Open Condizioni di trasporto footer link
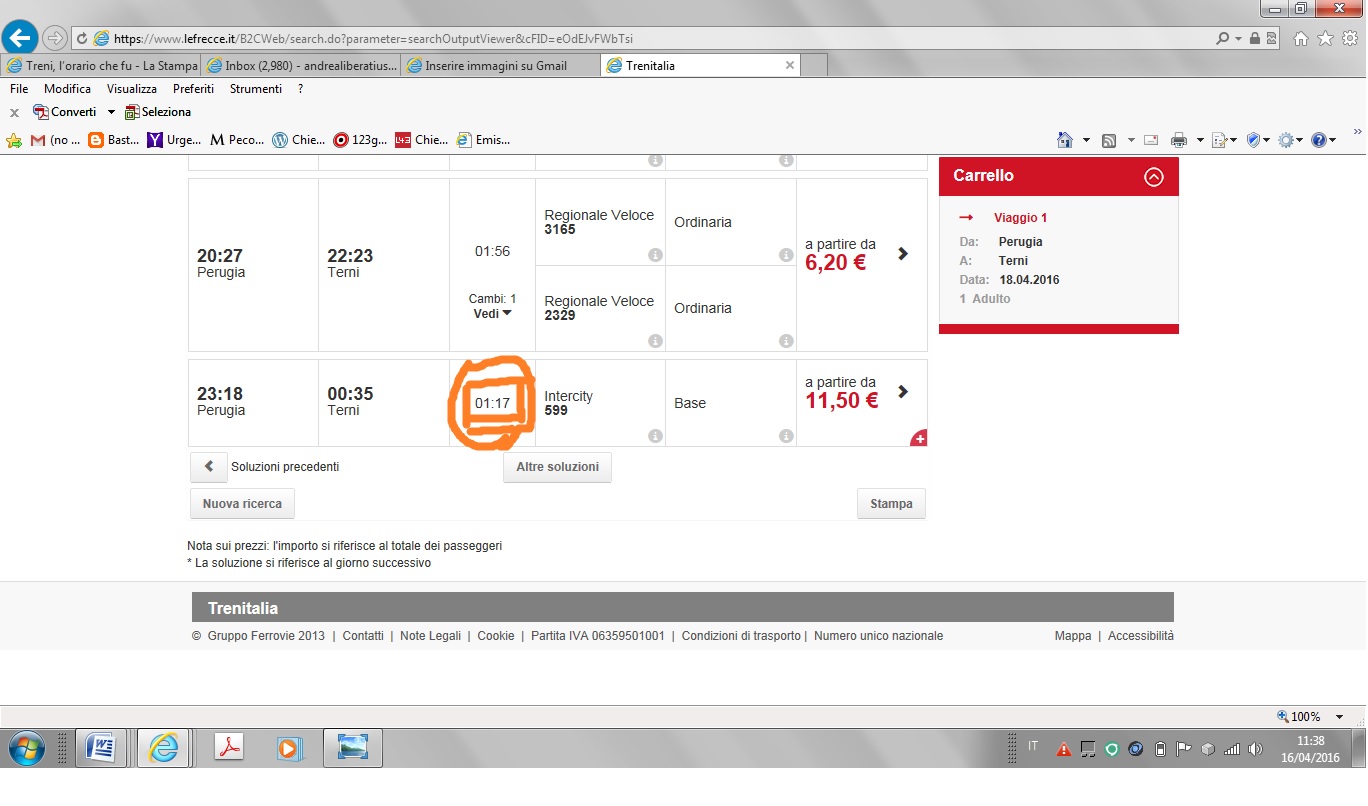 (x=741, y=636)
